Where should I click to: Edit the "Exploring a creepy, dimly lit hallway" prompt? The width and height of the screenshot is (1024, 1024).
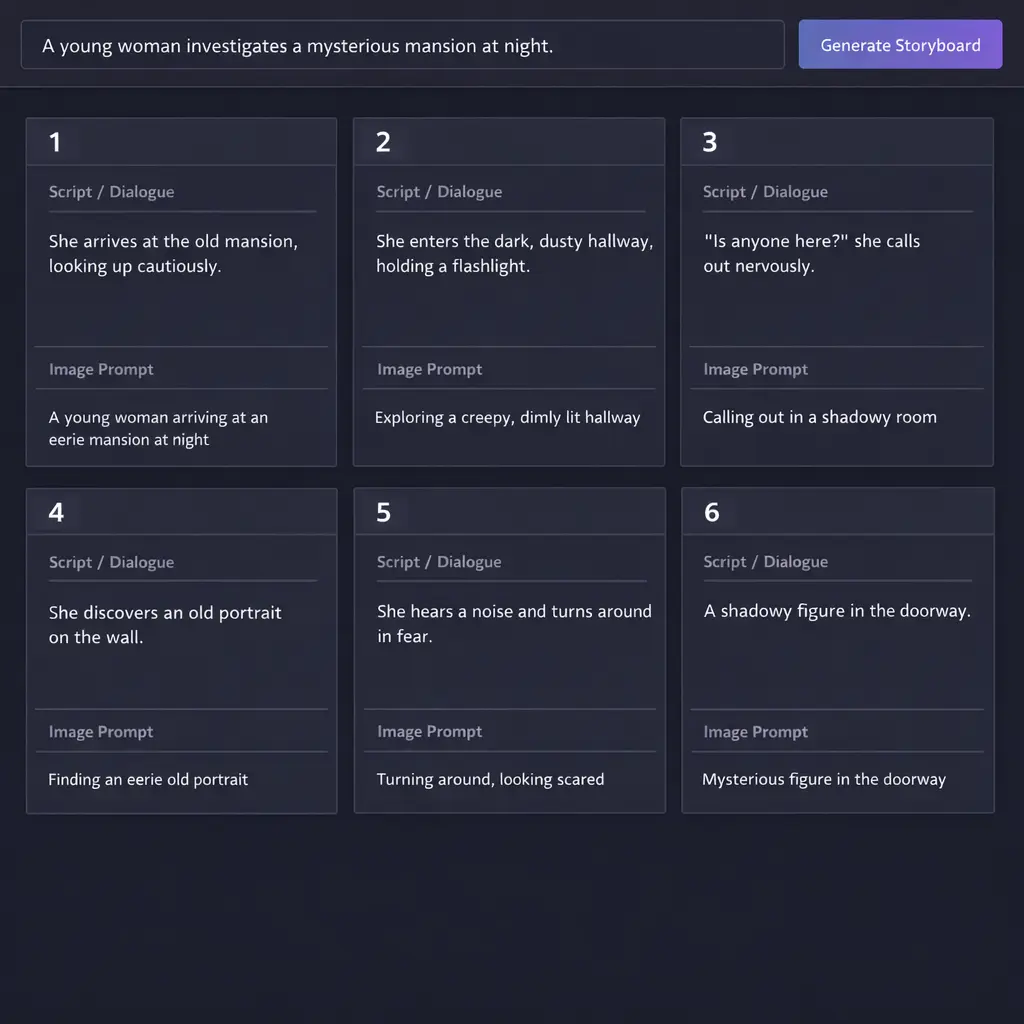pos(507,418)
